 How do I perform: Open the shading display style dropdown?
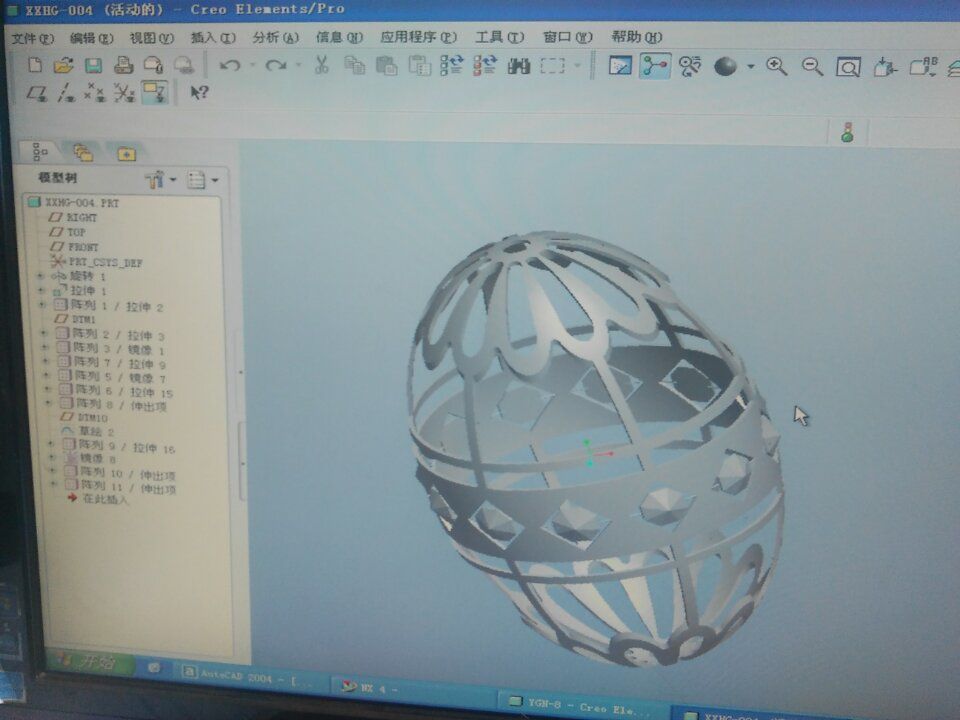(x=751, y=68)
